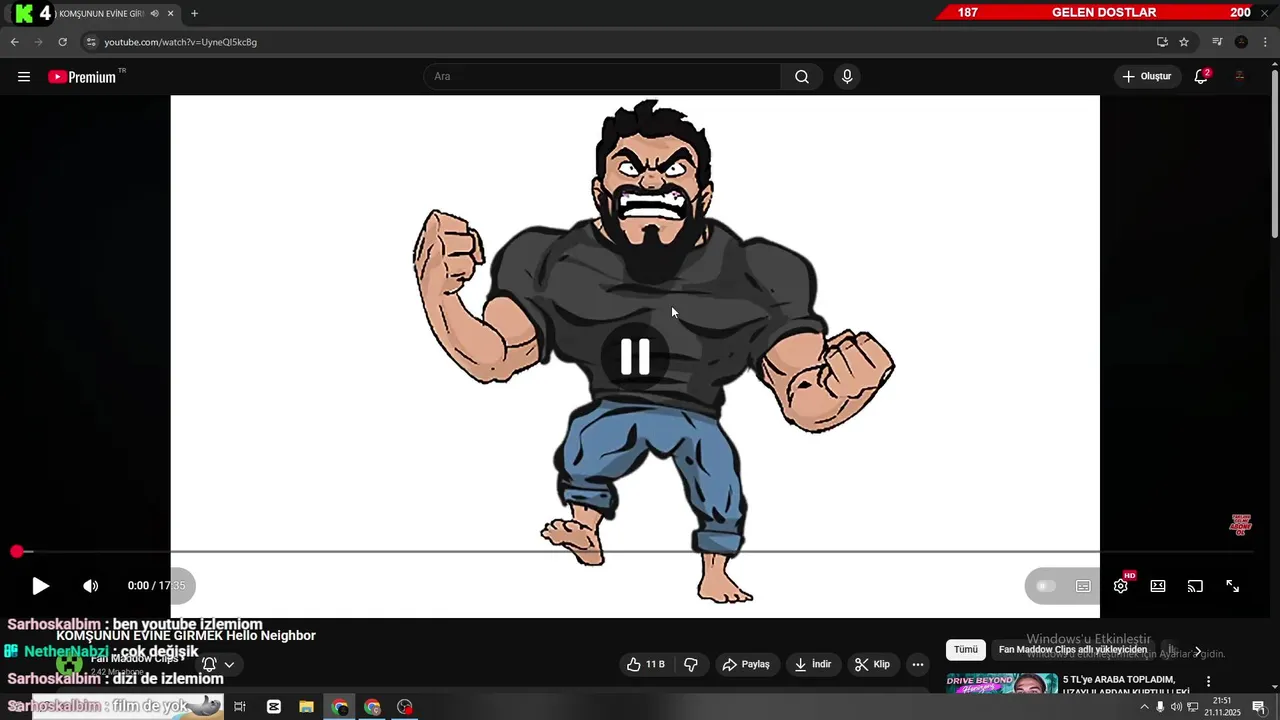Open the Drive Beyond Horizons recommended video thumbnail
The height and width of the screenshot is (720, 1280).
pyautogui.click(x=1002, y=685)
